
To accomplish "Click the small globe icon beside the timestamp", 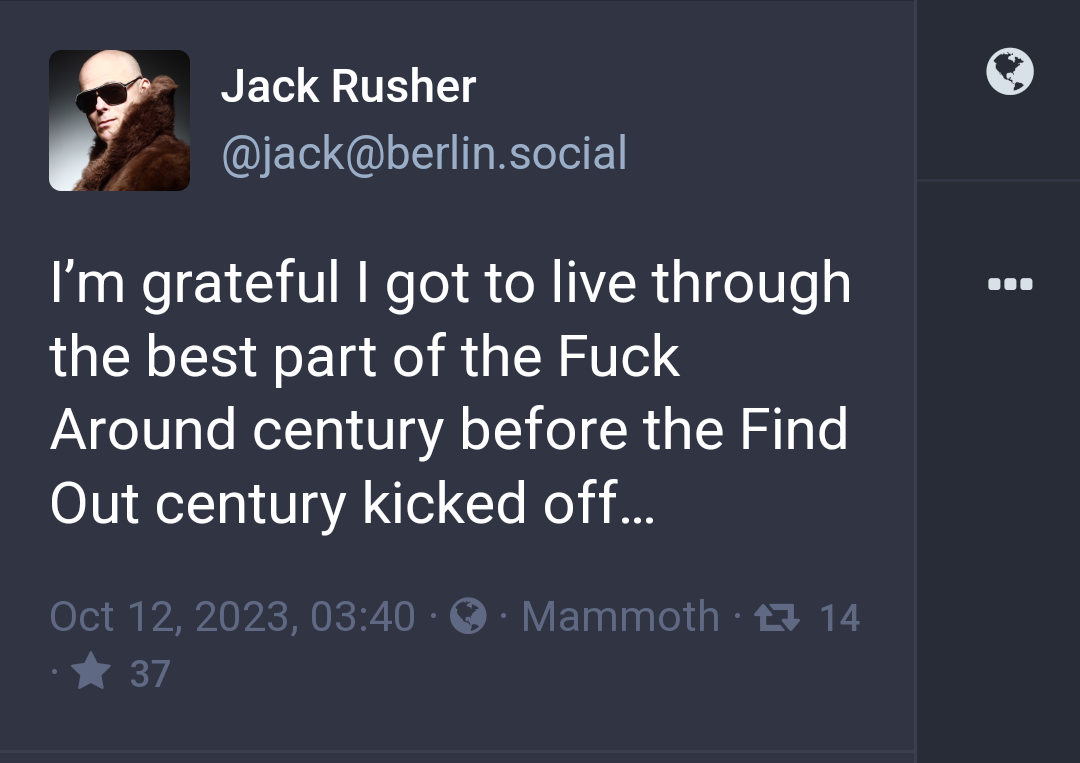I will click(x=468, y=616).
